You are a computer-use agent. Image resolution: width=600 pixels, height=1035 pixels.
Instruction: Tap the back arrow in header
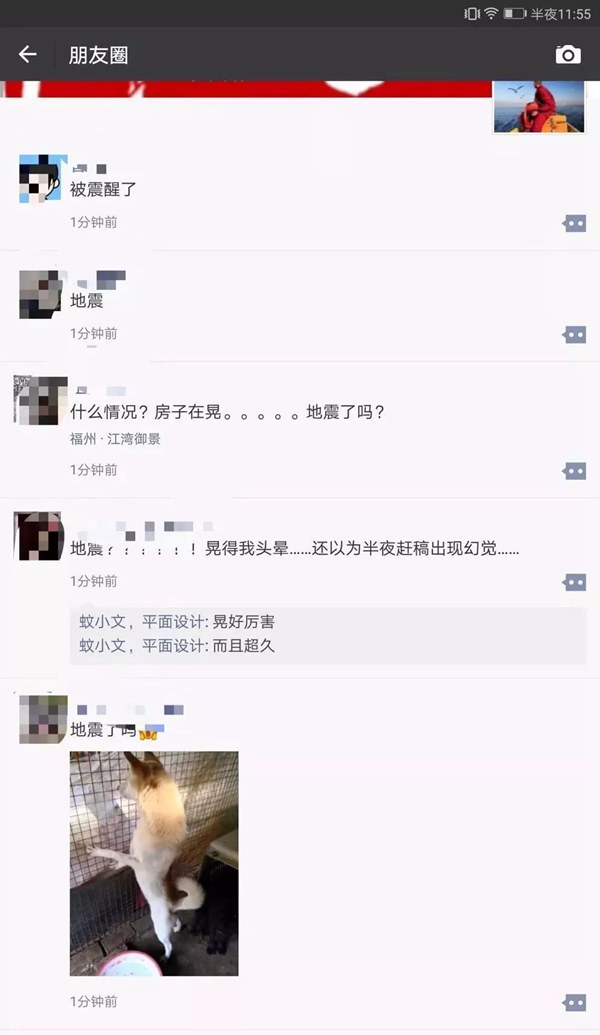[28, 54]
